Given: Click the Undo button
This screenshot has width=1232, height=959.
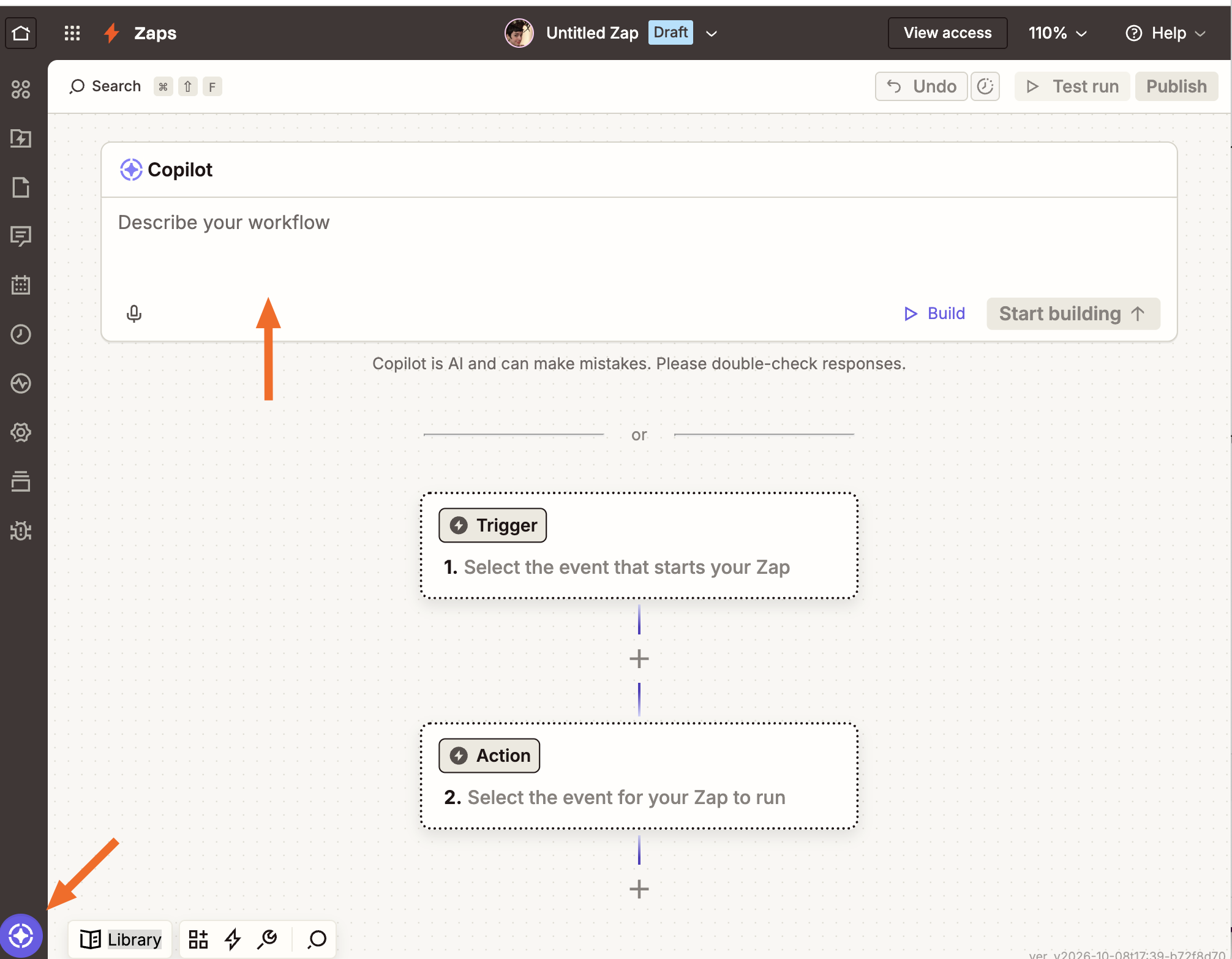Looking at the screenshot, I should [921, 86].
